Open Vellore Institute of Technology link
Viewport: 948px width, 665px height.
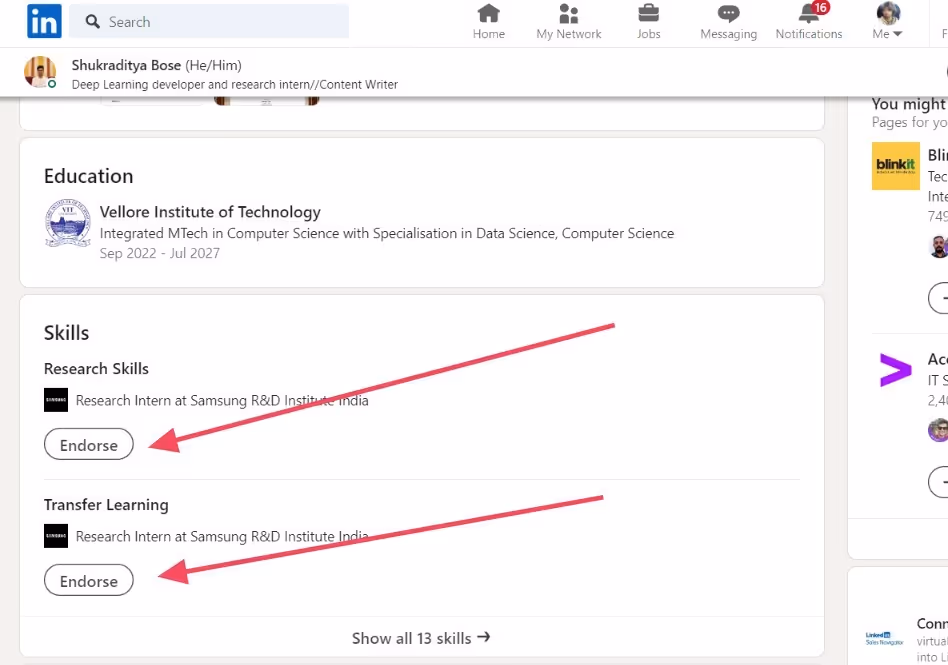[210, 212]
